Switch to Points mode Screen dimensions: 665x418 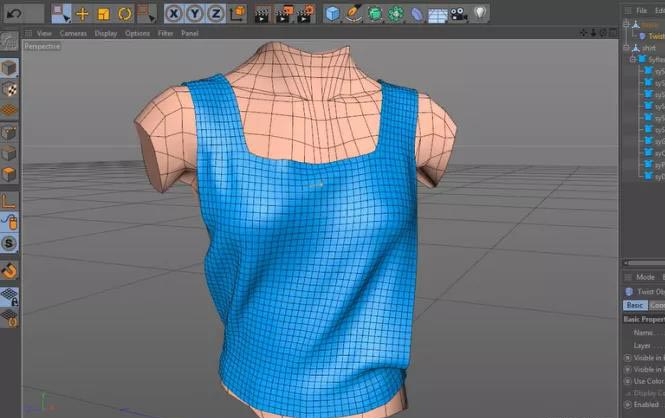coord(9,133)
